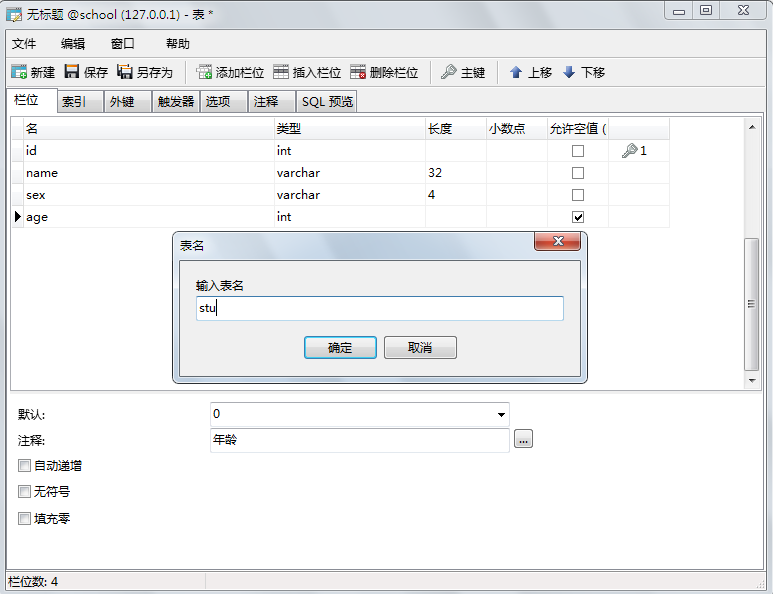Image resolution: width=773 pixels, height=594 pixels.
Task: Switch to the 触发器 tab
Action: click(x=176, y=102)
